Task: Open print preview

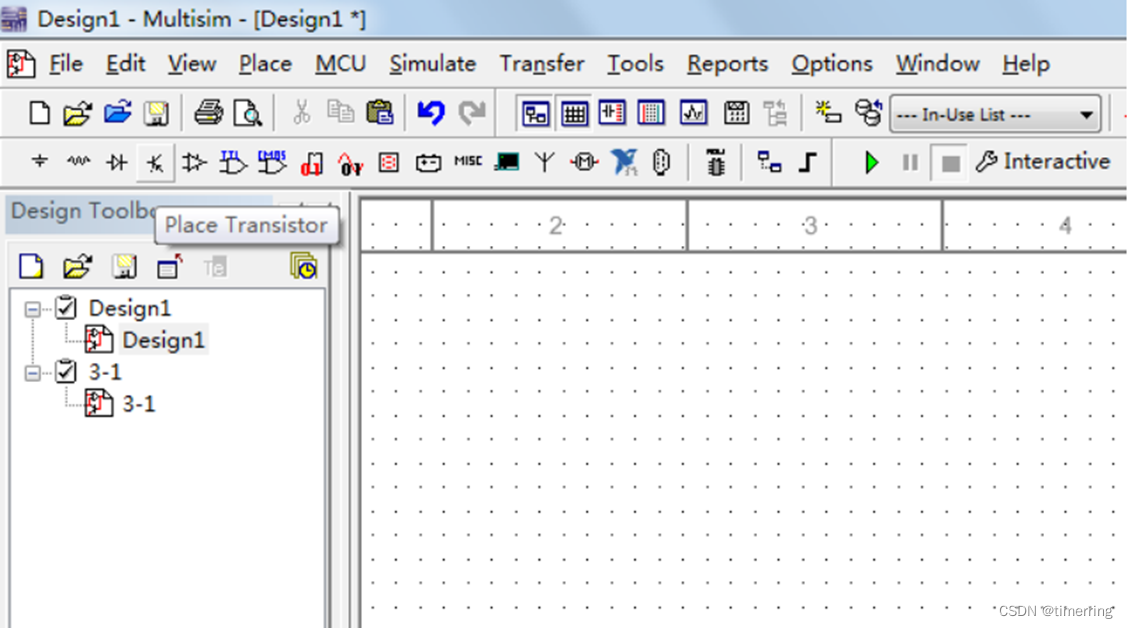Action: [247, 113]
